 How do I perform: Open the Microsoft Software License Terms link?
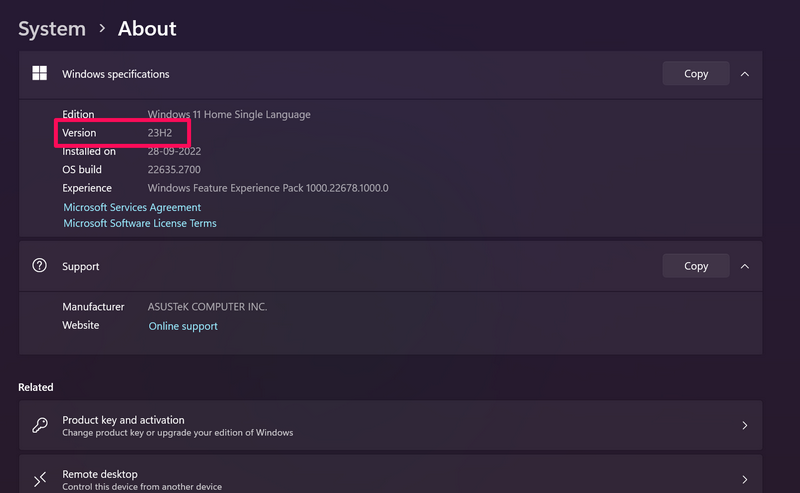tap(140, 223)
